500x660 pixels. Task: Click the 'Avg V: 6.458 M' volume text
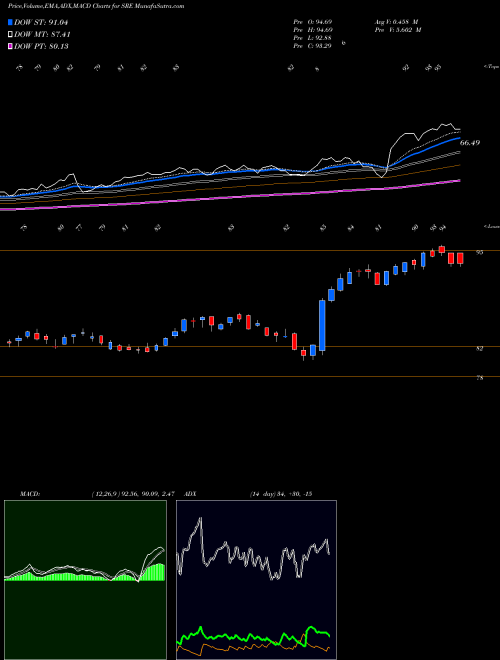click(x=396, y=22)
